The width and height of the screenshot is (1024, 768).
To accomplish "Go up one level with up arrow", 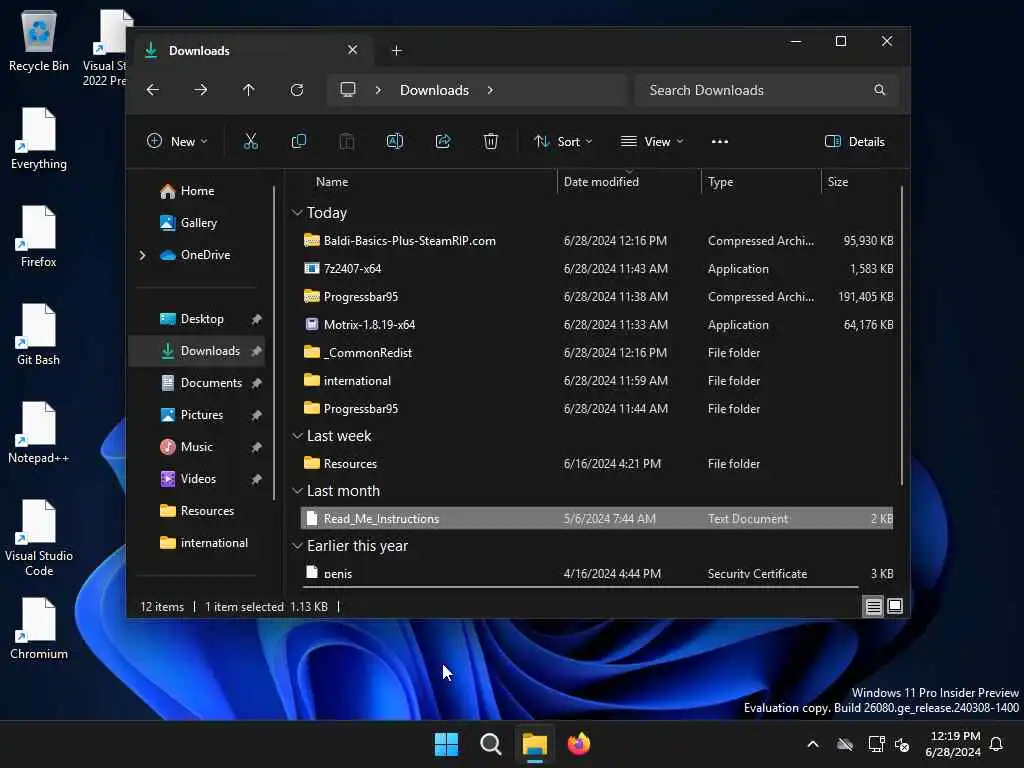I will tap(249, 90).
